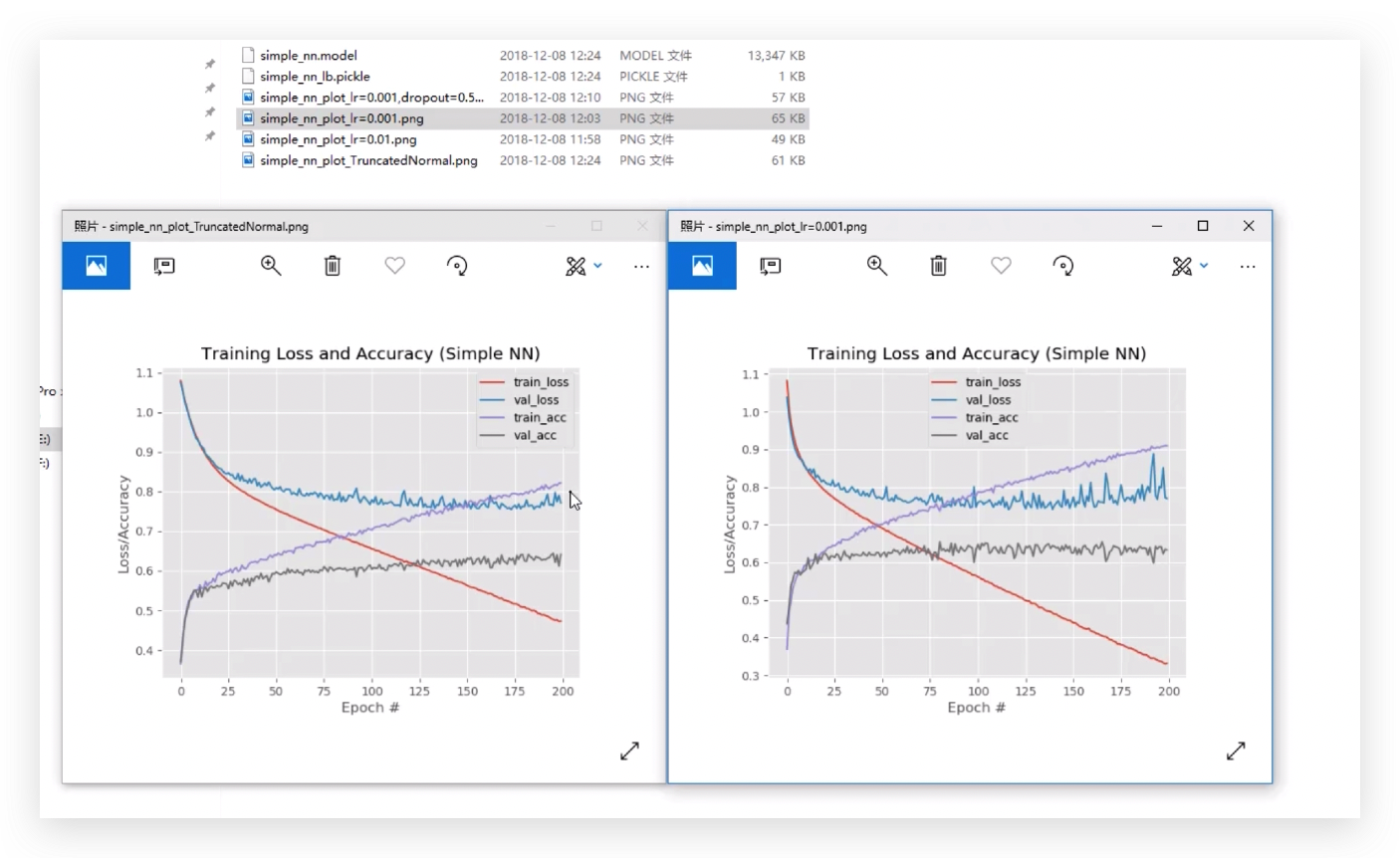Favorite the lr=0.001 photo with heart icon
This screenshot has height=858, width=1400.
coord(1002,266)
